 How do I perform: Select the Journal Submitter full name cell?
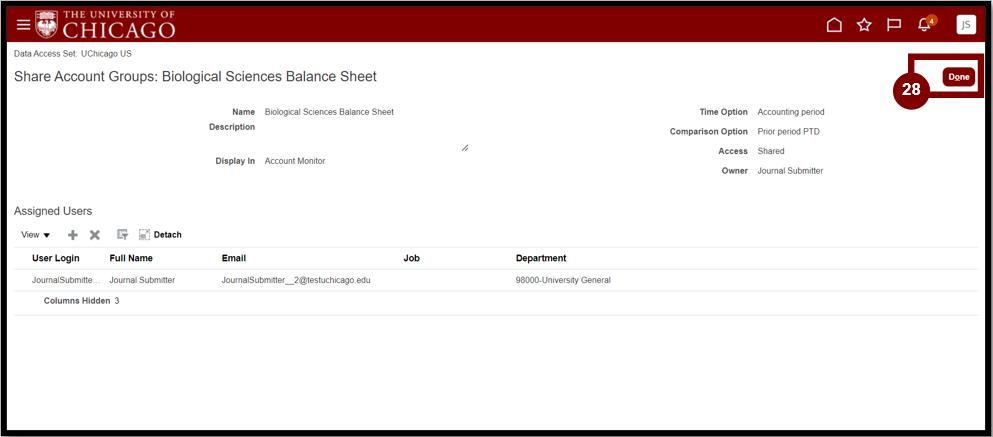point(142,280)
